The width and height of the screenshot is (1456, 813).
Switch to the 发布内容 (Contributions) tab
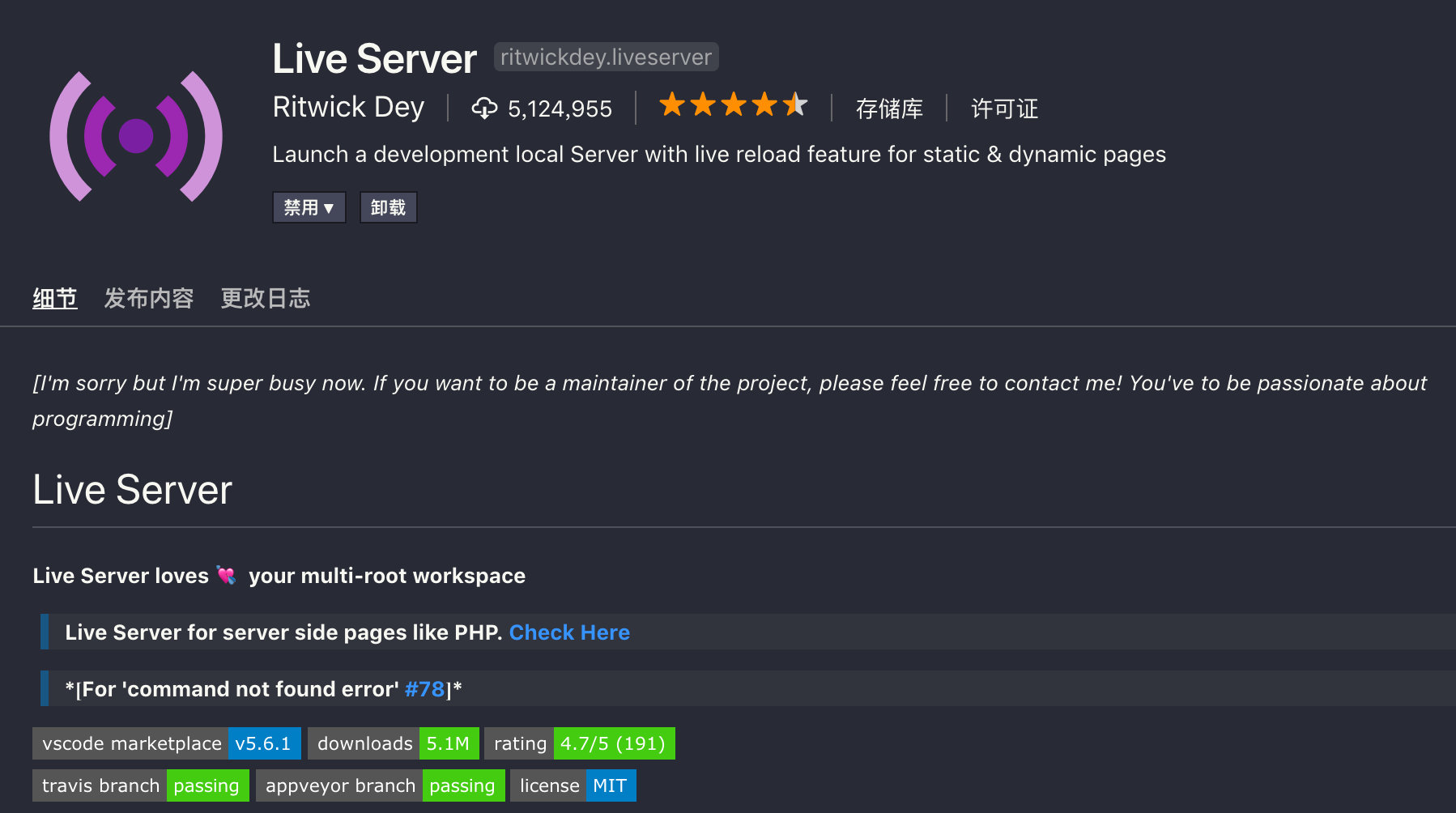[149, 298]
